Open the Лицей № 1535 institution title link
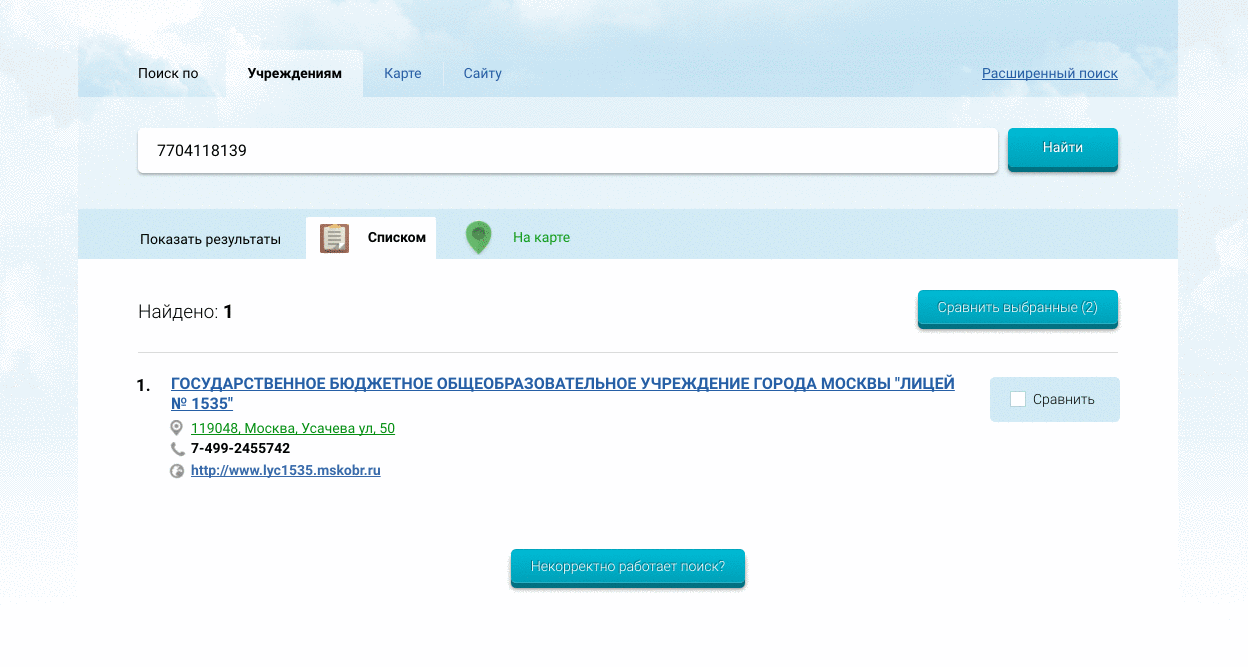 [x=563, y=394]
